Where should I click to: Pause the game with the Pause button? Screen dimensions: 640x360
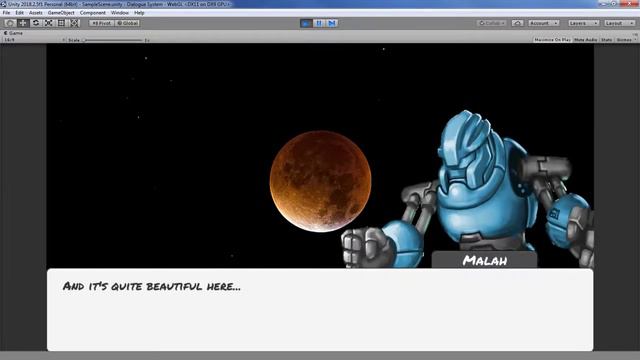click(319, 23)
